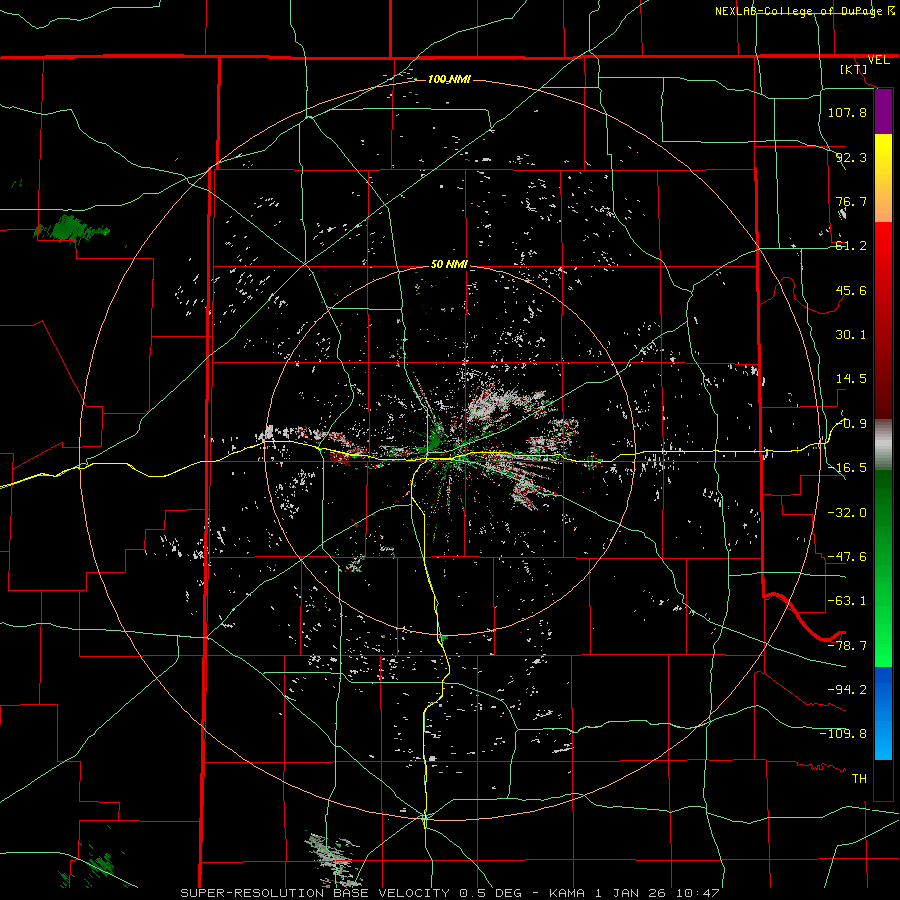
Task: Click the 100 NMI range ring label
Action: tap(449, 79)
